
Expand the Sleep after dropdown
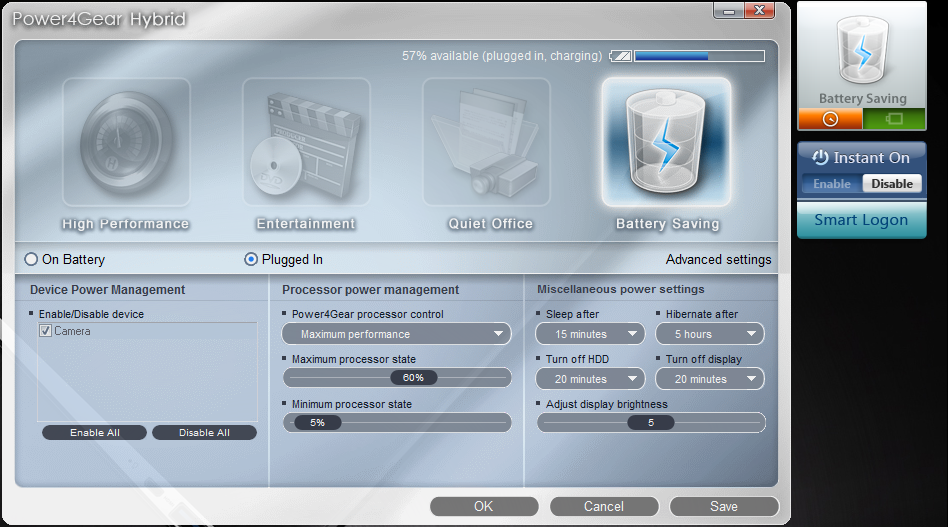click(590, 334)
